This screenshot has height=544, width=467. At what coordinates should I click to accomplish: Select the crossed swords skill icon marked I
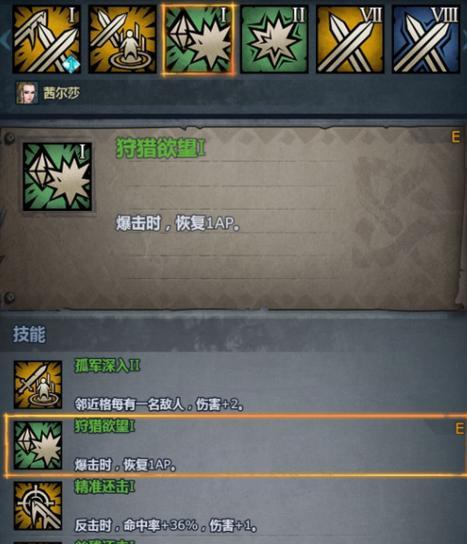point(46,39)
